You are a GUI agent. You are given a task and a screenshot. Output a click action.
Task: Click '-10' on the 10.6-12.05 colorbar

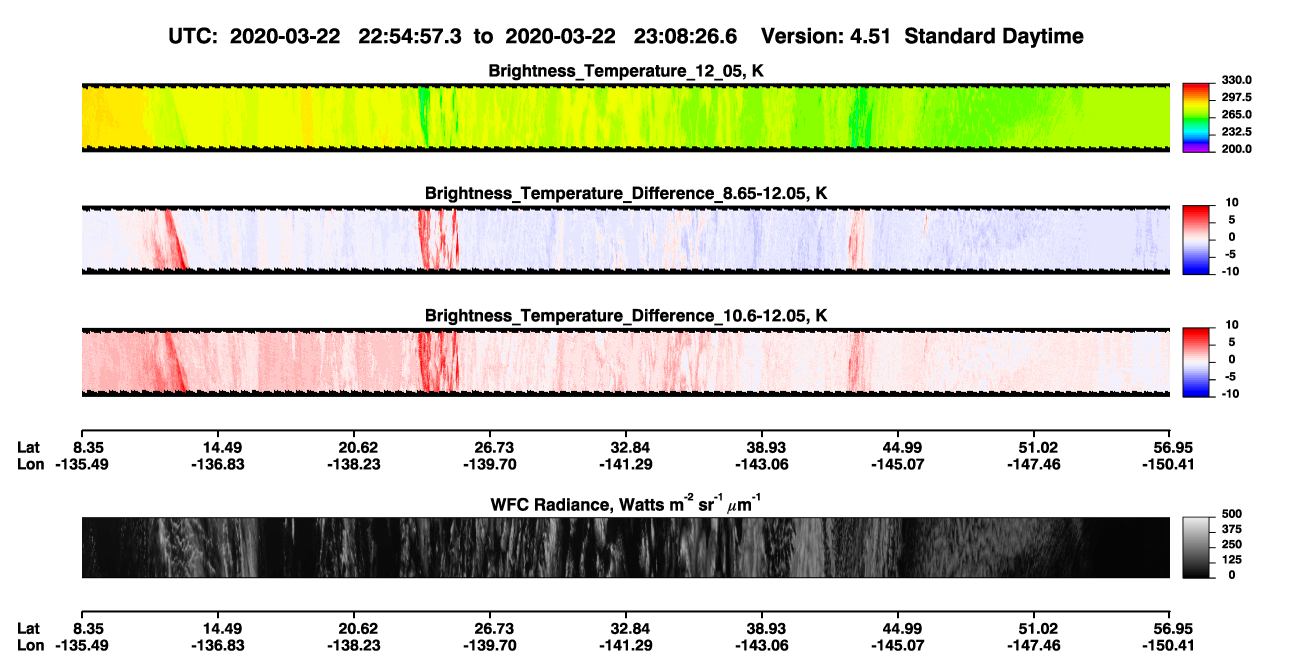[x=1231, y=393]
